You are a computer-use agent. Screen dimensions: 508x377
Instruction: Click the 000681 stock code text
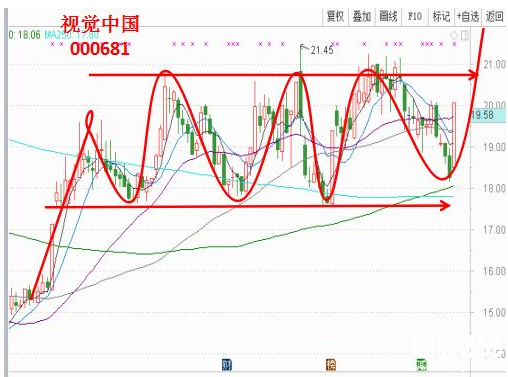[99, 49]
